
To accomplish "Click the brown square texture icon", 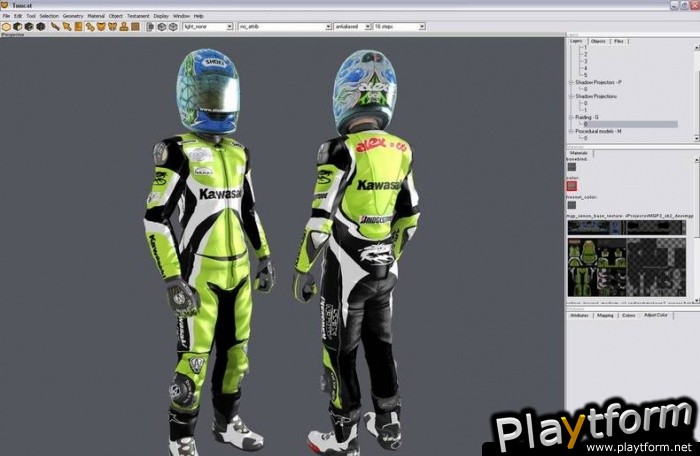I will [x=135, y=27].
